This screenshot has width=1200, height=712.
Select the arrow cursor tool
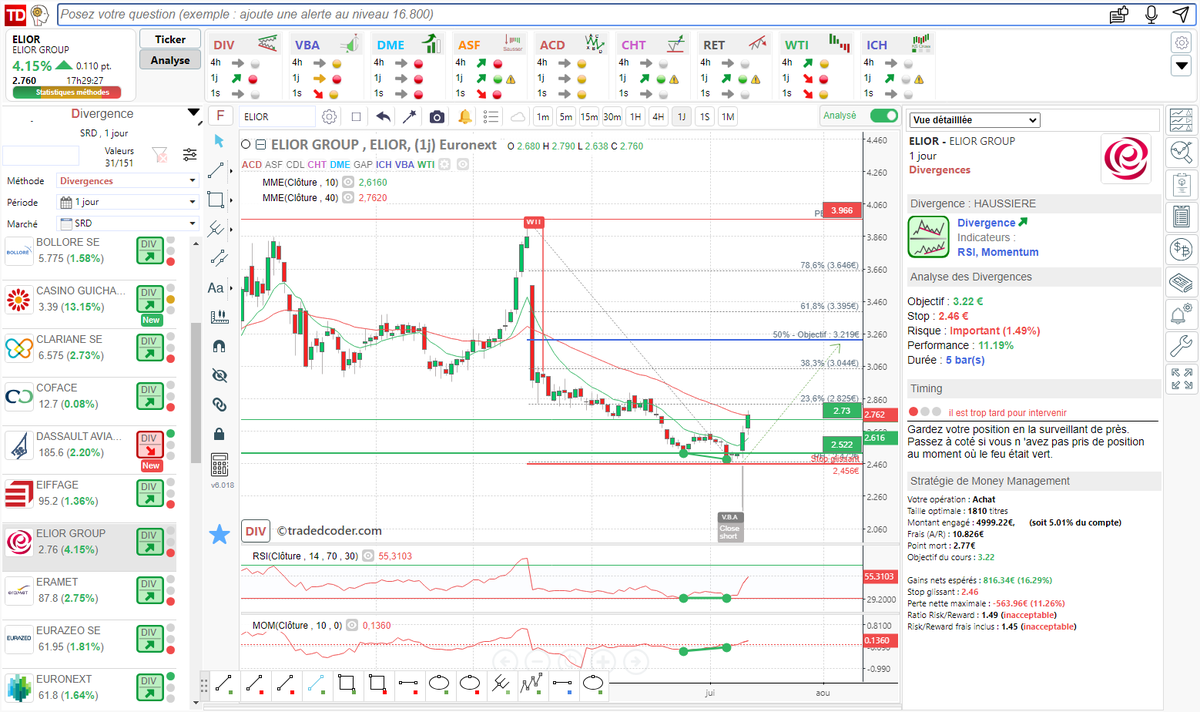pyautogui.click(x=218, y=141)
